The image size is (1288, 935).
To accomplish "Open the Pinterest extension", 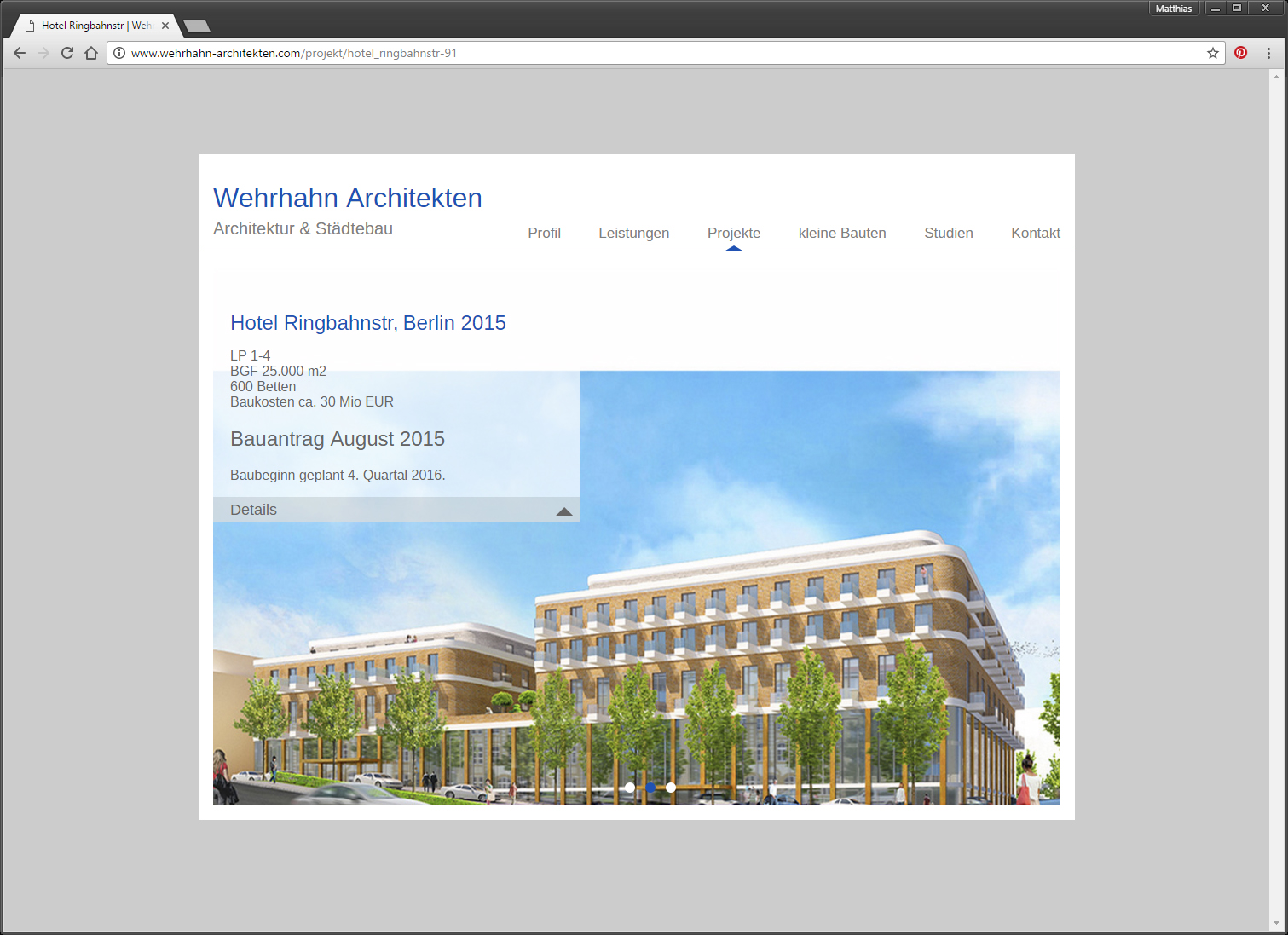I will click(x=1240, y=53).
